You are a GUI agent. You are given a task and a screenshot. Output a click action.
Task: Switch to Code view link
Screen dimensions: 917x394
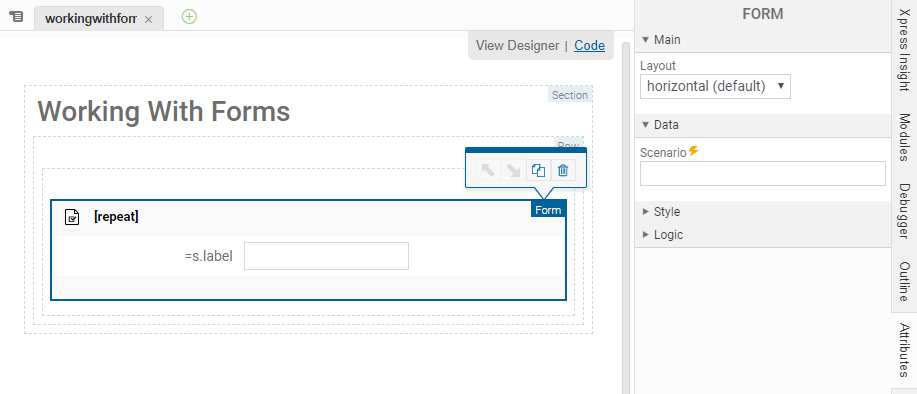point(590,46)
